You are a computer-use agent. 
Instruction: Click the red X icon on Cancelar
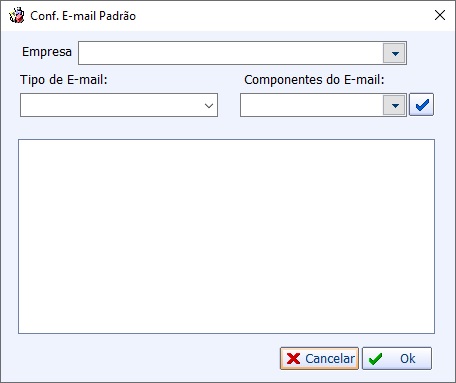click(x=293, y=359)
